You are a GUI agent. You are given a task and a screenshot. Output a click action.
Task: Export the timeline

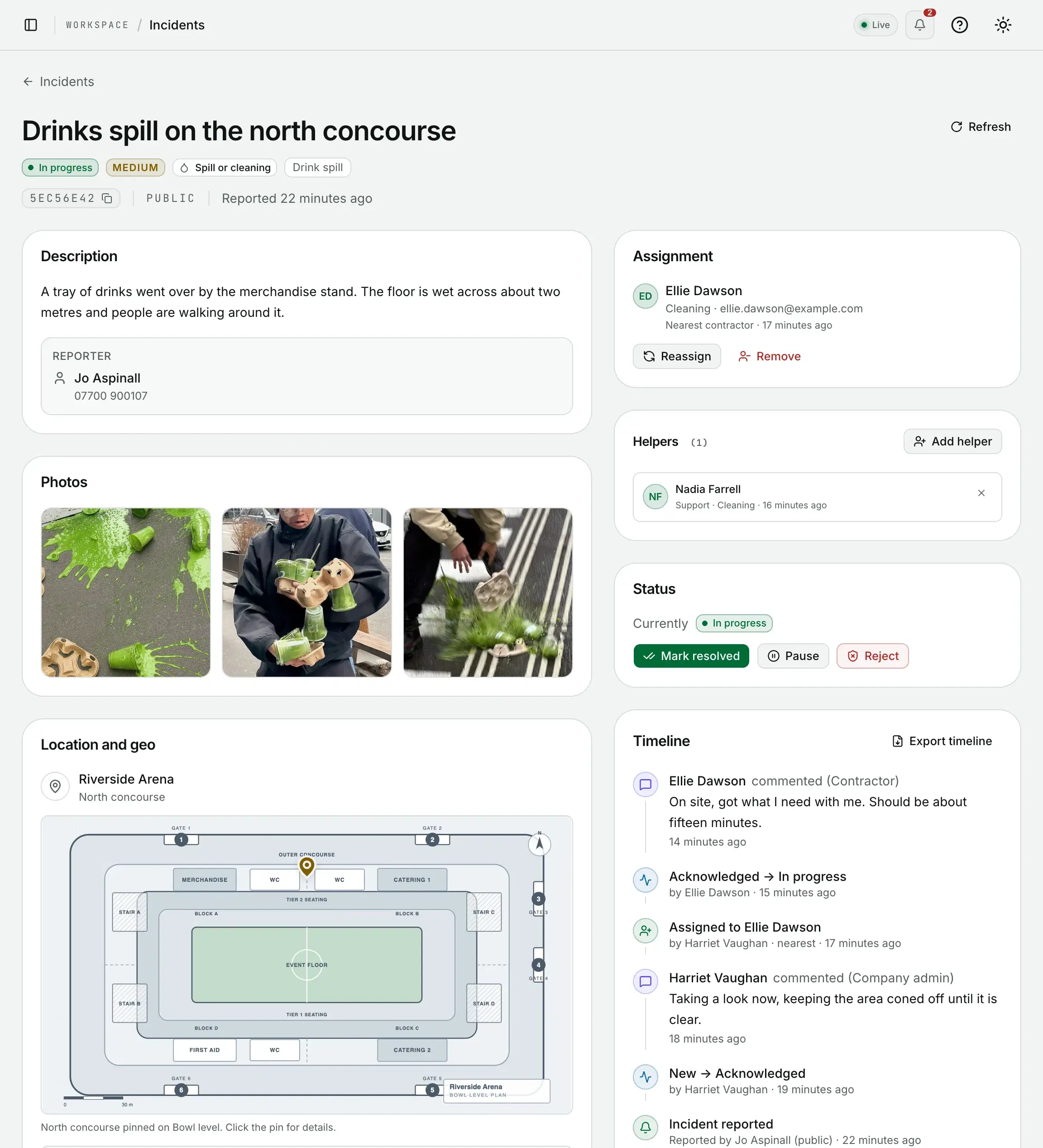tap(942, 741)
